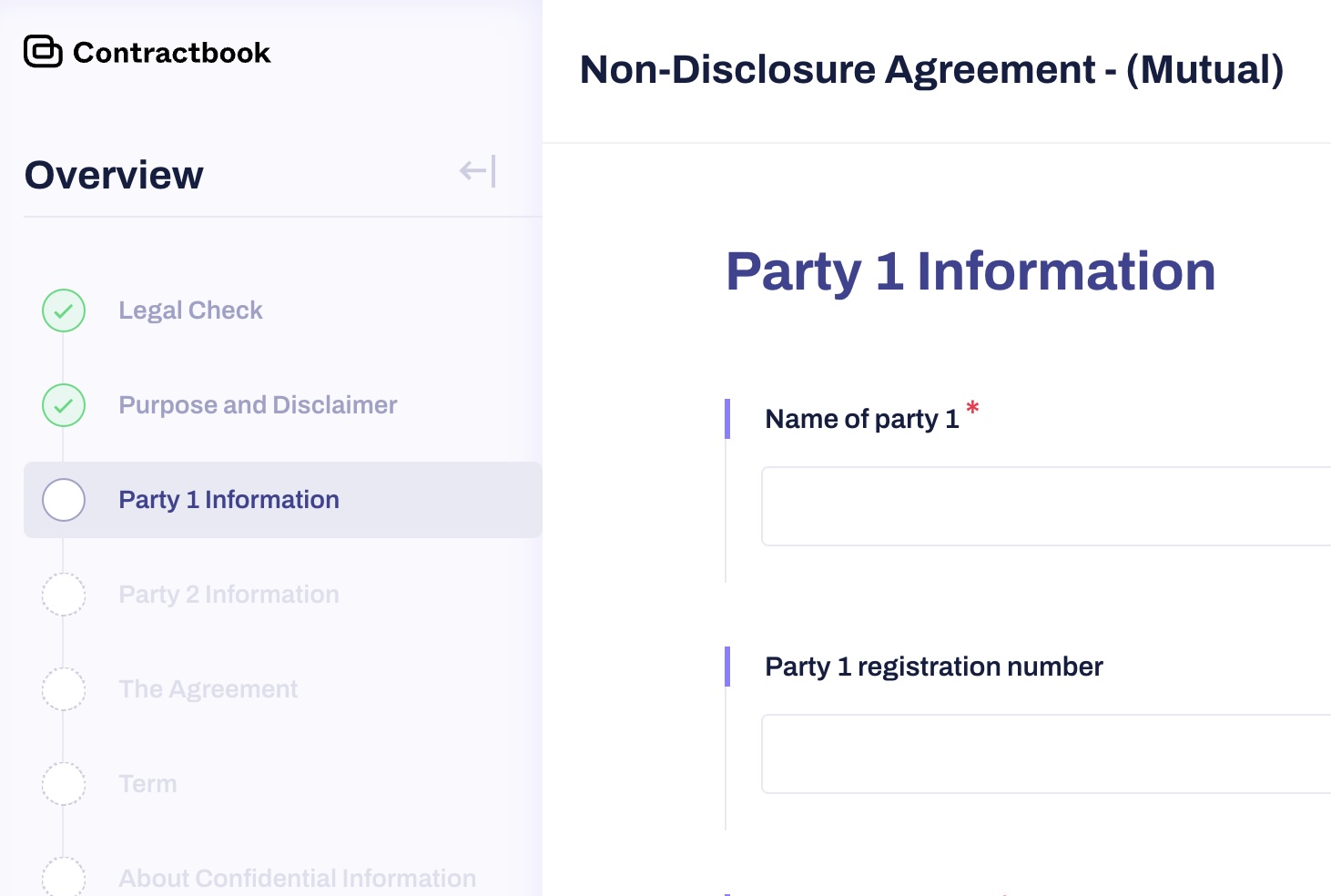
Task: Focus the Name of party 1 field
Action: (1045, 506)
